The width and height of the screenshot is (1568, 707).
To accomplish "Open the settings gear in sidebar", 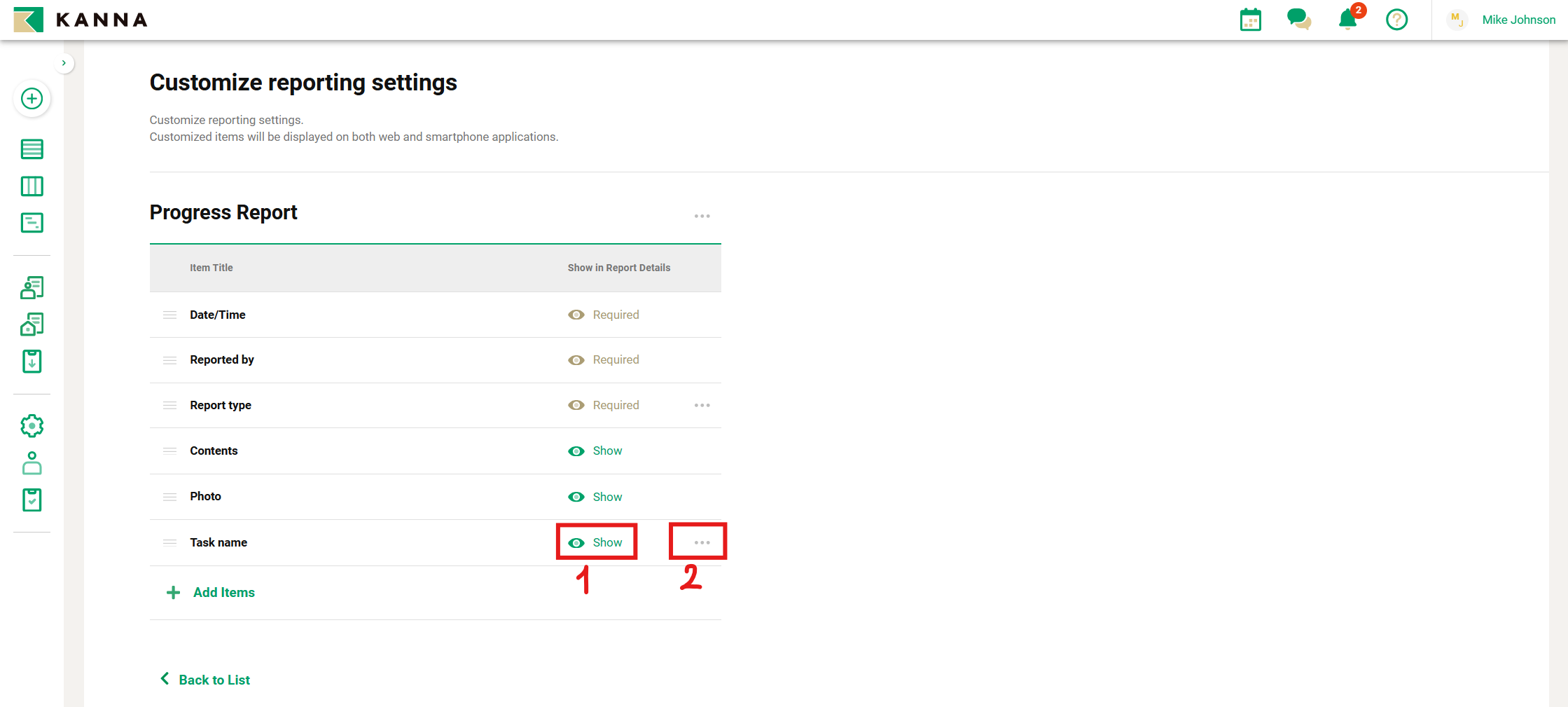I will pyautogui.click(x=32, y=426).
